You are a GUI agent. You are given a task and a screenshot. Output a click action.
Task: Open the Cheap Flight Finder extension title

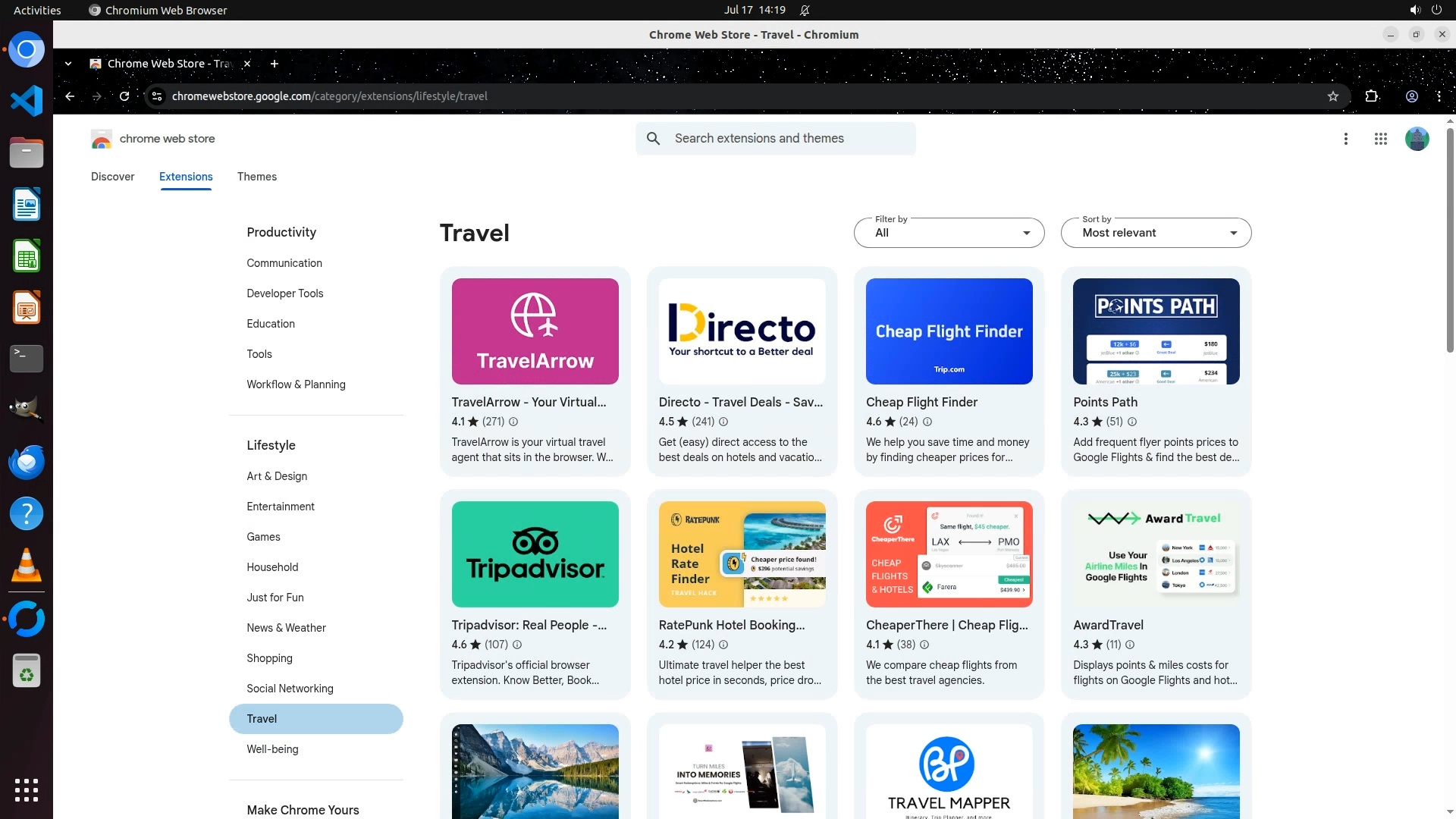[921, 402]
